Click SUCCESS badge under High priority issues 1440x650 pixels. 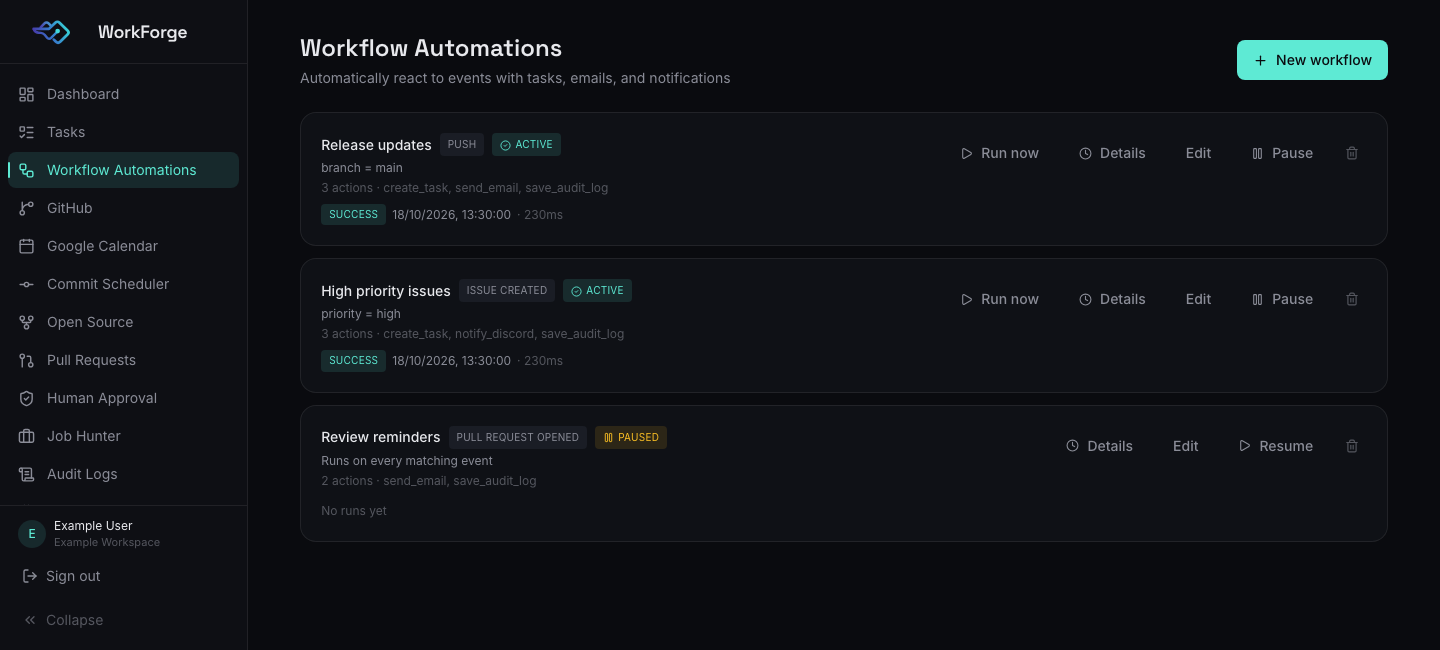point(353,360)
